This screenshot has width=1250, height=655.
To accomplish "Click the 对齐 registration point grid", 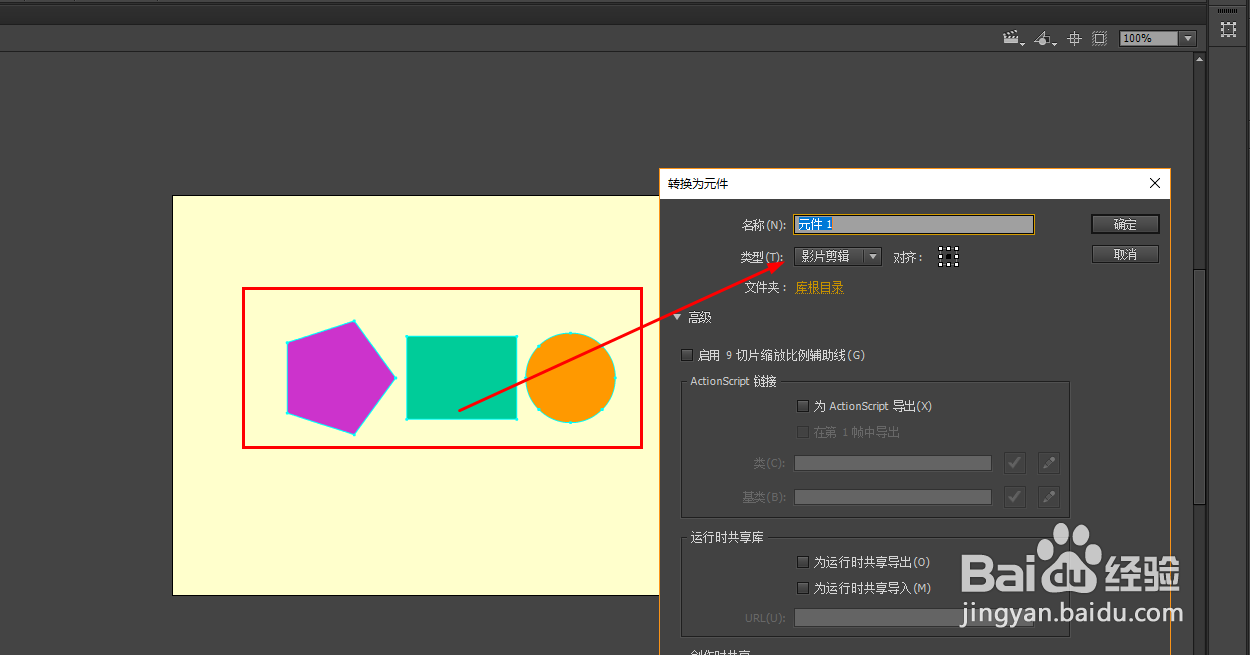I will pyautogui.click(x=948, y=257).
